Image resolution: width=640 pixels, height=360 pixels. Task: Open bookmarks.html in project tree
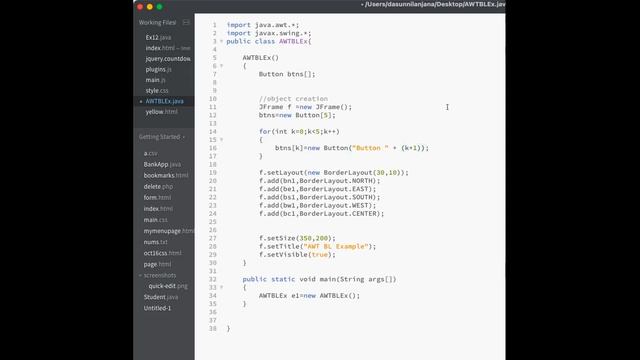(x=166, y=175)
